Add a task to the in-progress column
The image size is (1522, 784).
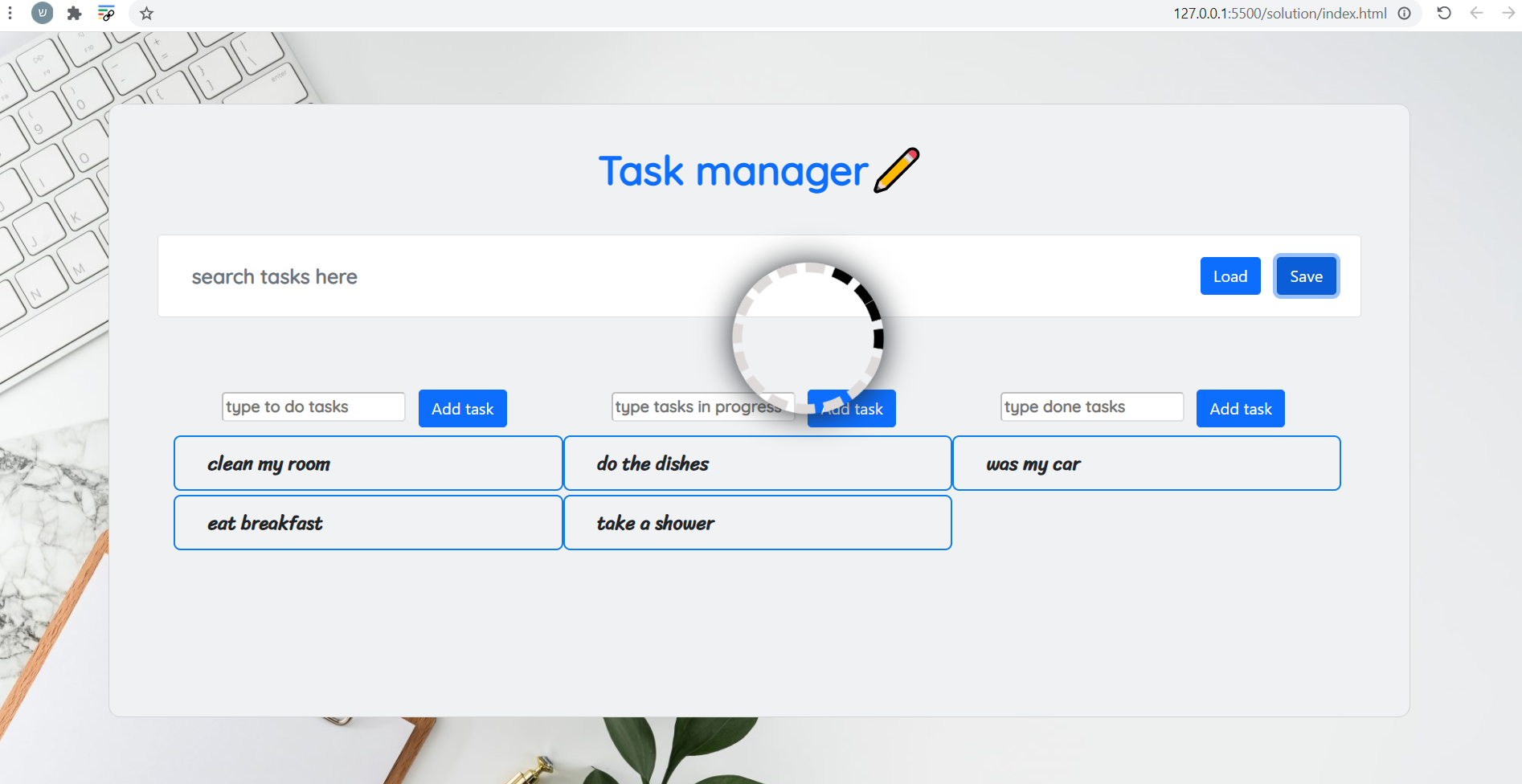851,408
